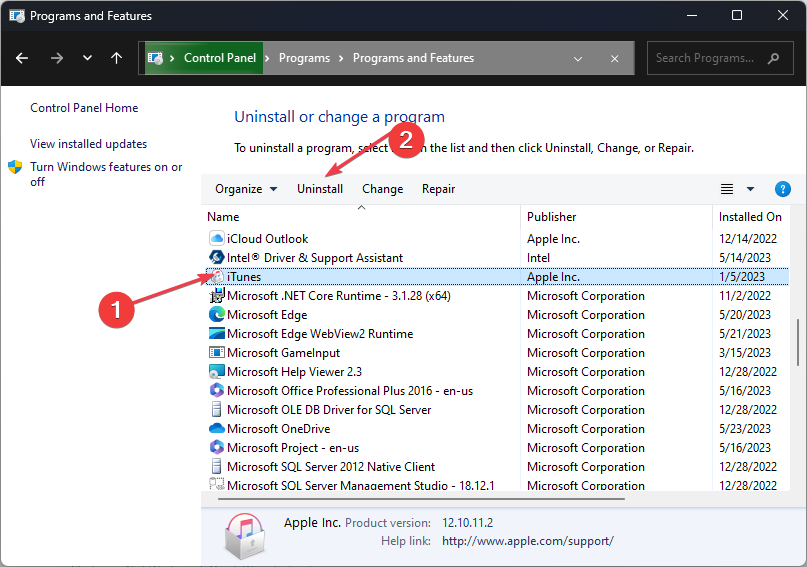Click Microsoft Help Viewer 2.3 icon
The width and height of the screenshot is (807, 567).
click(x=217, y=371)
